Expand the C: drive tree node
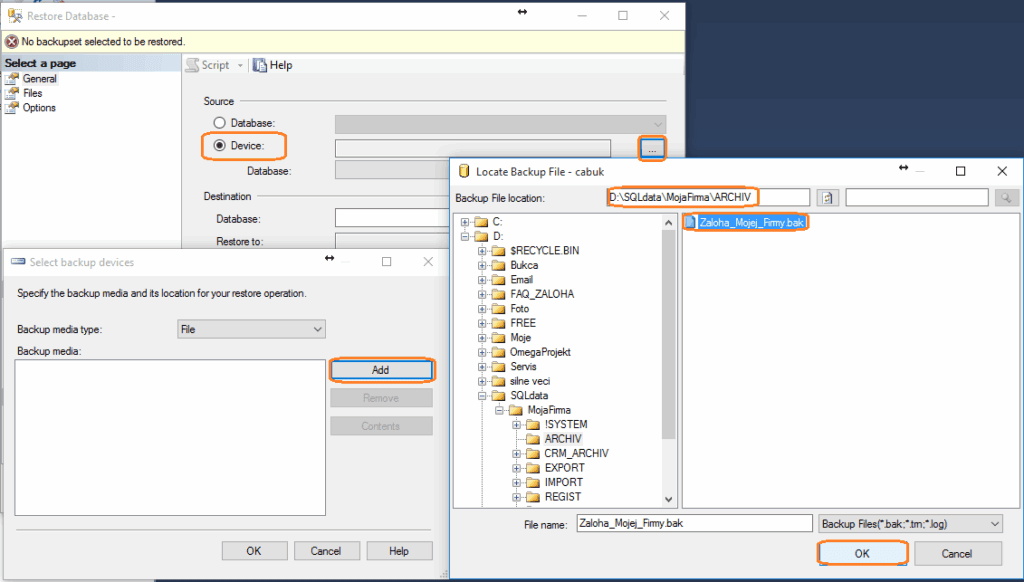The image size is (1024, 582). (x=466, y=222)
